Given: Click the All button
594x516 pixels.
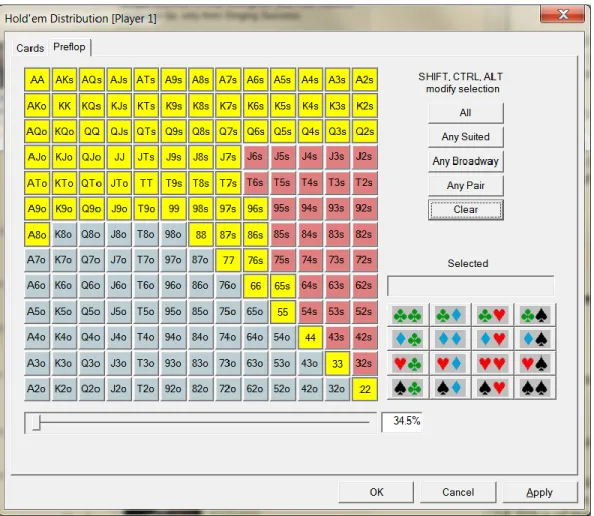Looking at the screenshot, I should pos(466,113).
